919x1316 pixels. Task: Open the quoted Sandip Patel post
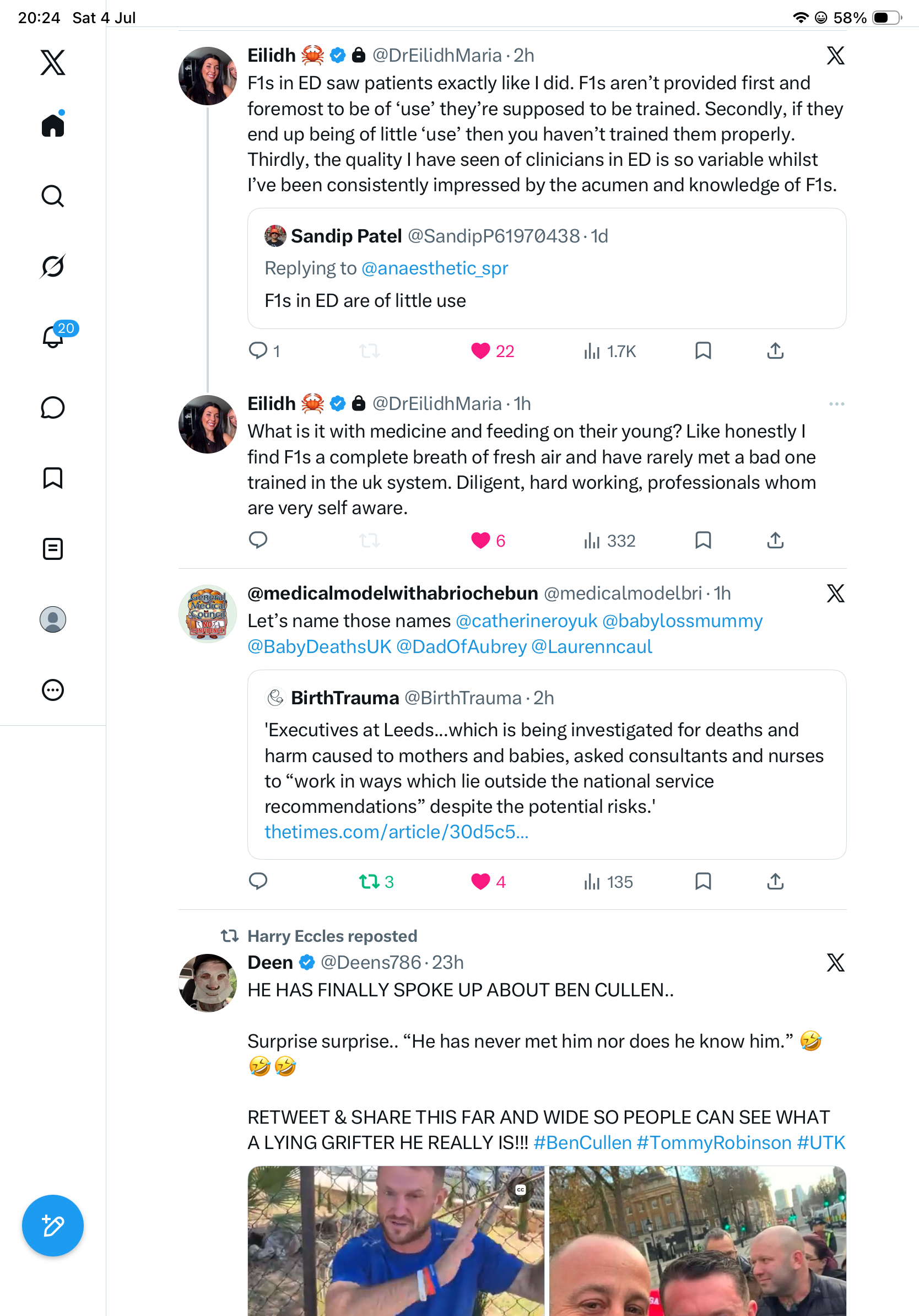tap(547, 268)
